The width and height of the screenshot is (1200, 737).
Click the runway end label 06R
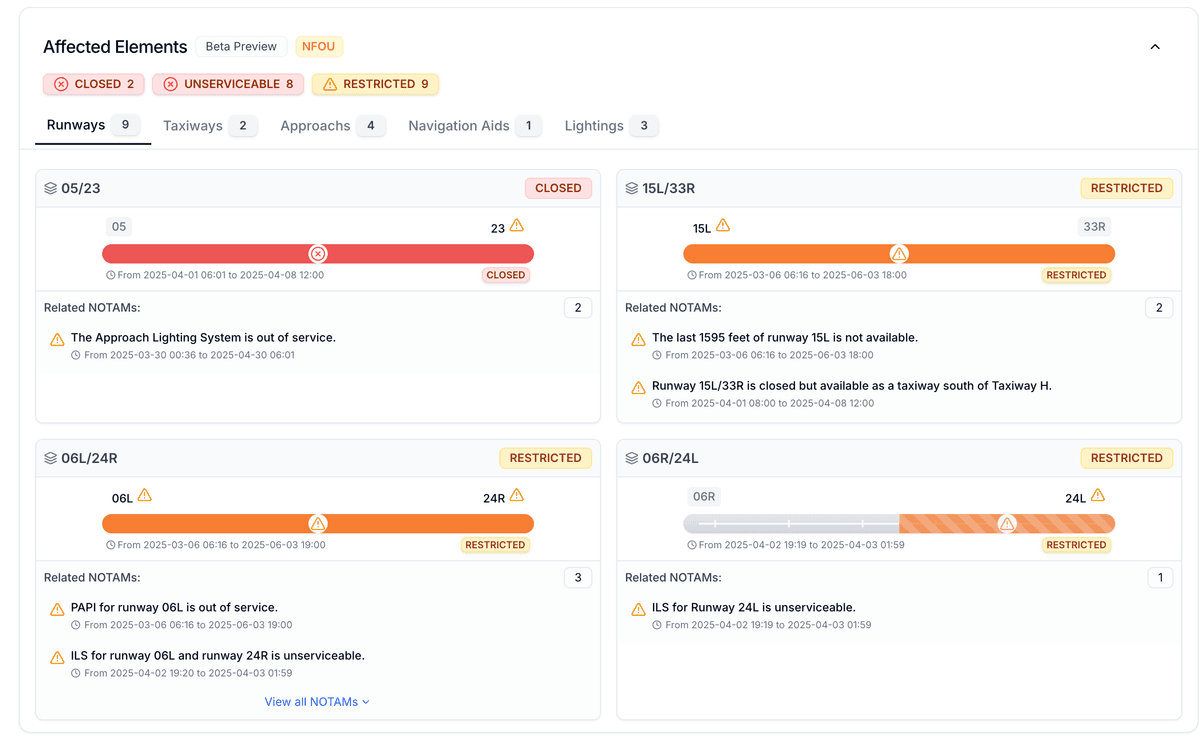[x=704, y=497]
